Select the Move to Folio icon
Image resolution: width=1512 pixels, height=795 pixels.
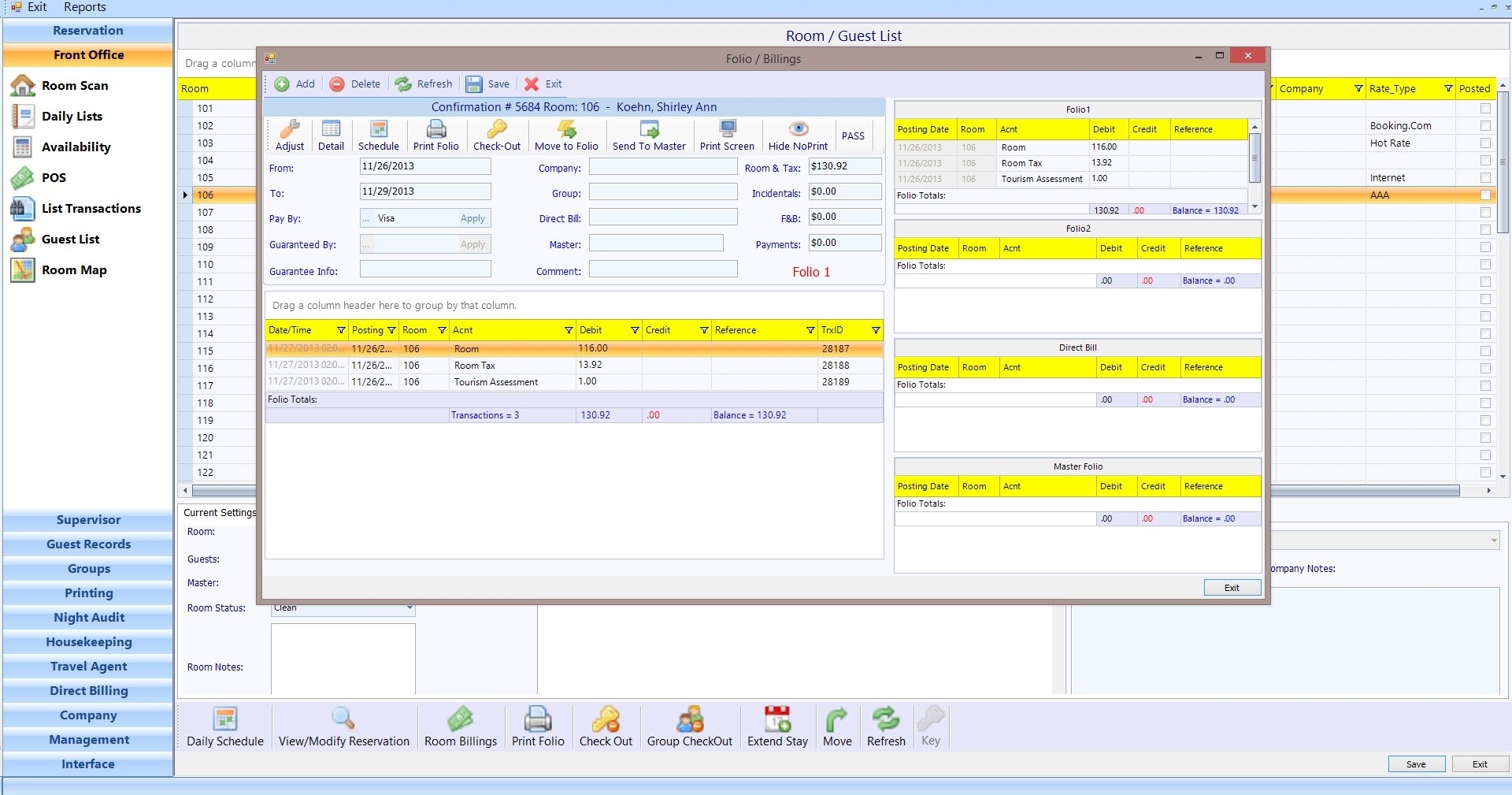[x=566, y=129]
